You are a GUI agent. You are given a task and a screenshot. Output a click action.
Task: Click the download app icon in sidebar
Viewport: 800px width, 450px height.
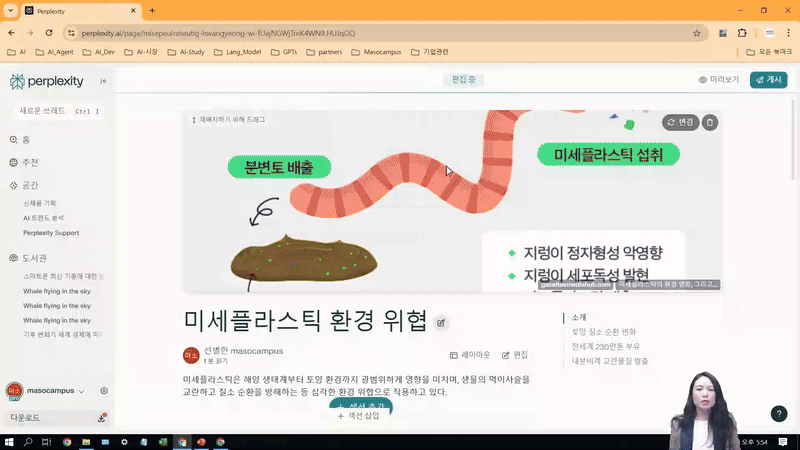click(101, 418)
